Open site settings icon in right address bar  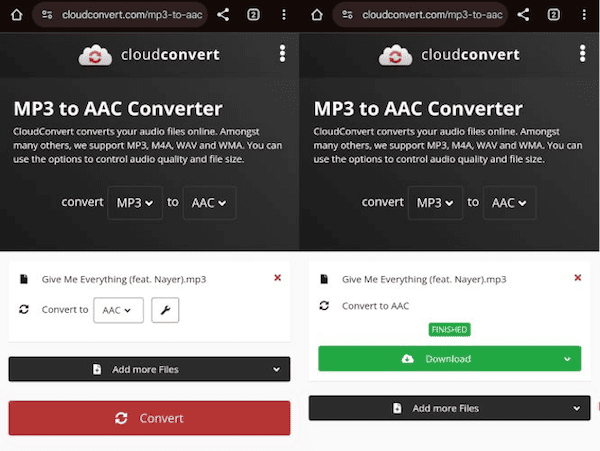347,15
